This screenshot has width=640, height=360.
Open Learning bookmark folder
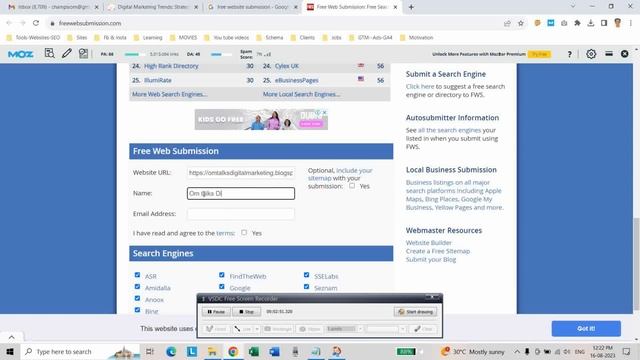pyautogui.click(x=148, y=38)
